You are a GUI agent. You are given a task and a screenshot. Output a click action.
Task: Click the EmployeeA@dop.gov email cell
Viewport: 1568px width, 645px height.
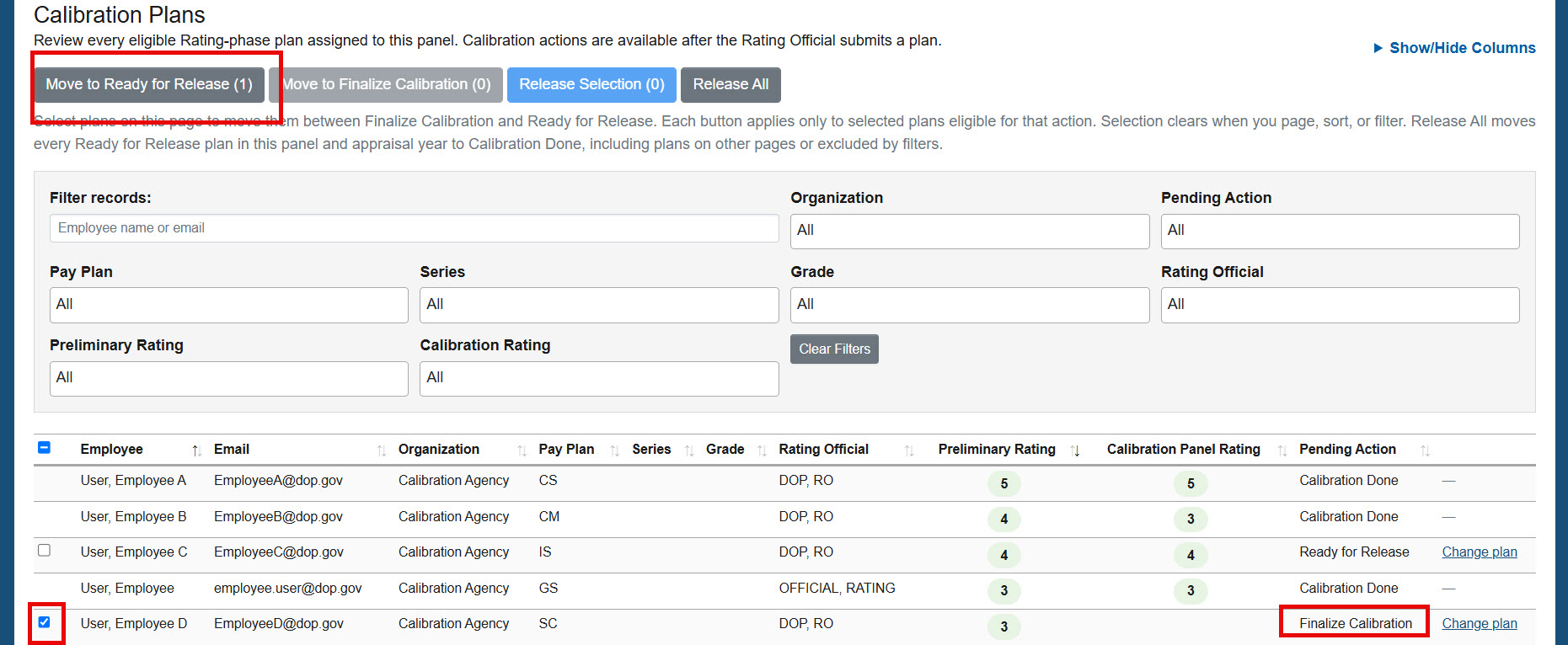click(278, 481)
